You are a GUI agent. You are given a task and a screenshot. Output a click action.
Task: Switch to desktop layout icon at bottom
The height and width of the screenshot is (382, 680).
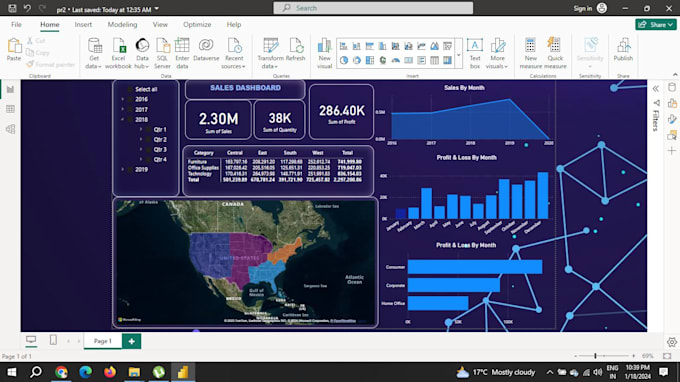pyautogui.click(x=31, y=340)
